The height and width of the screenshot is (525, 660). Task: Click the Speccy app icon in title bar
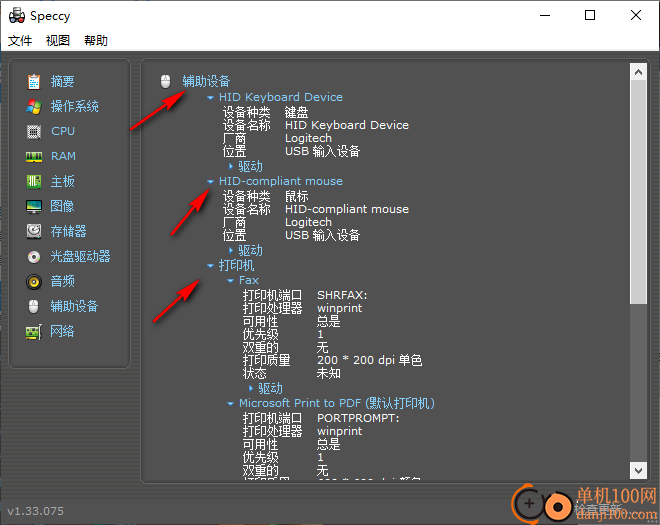pyautogui.click(x=17, y=16)
